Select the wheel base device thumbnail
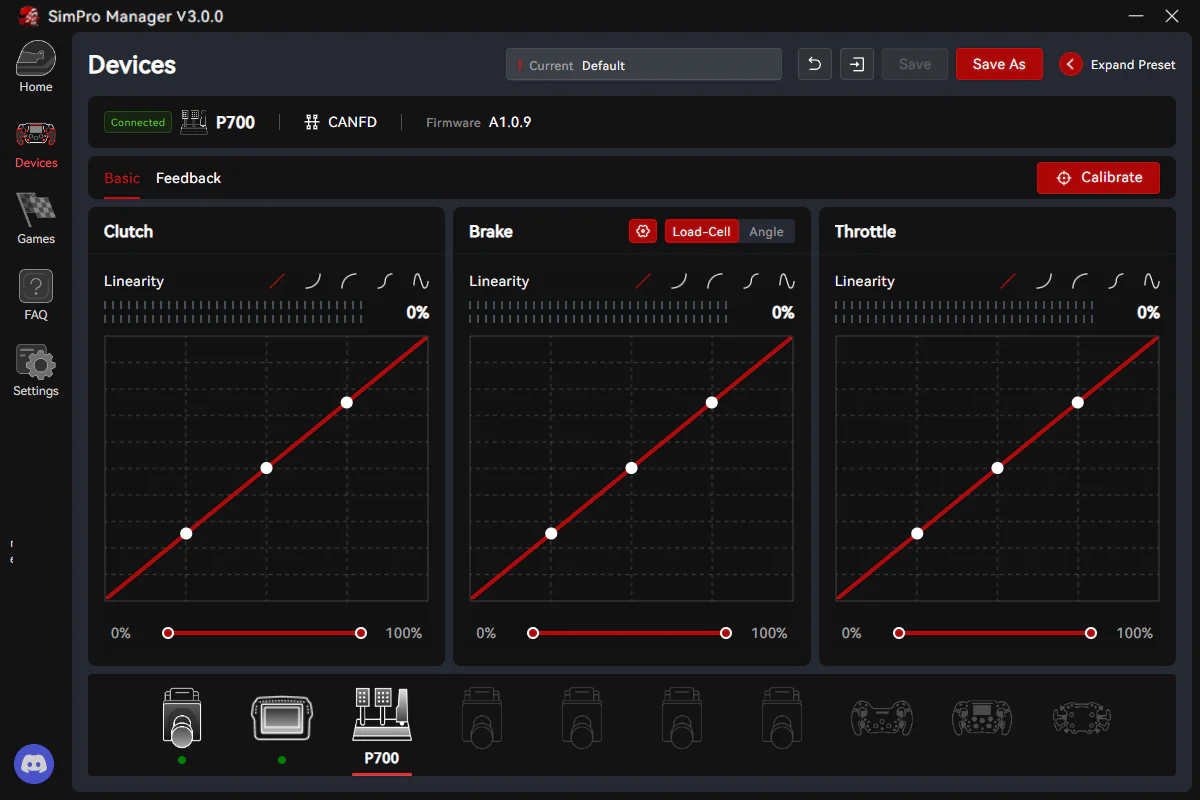The image size is (1200, 800). 181,717
